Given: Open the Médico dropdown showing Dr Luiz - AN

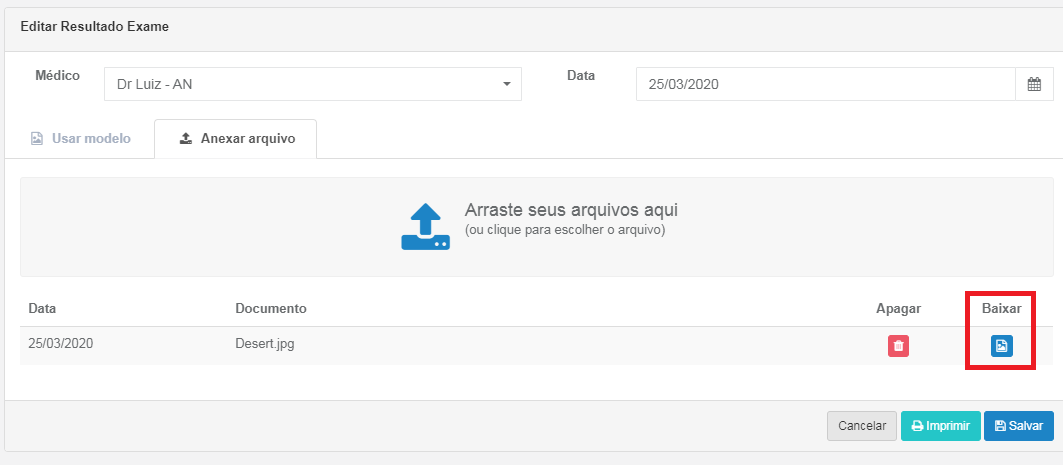Looking at the screenshot, I should 300,85.
